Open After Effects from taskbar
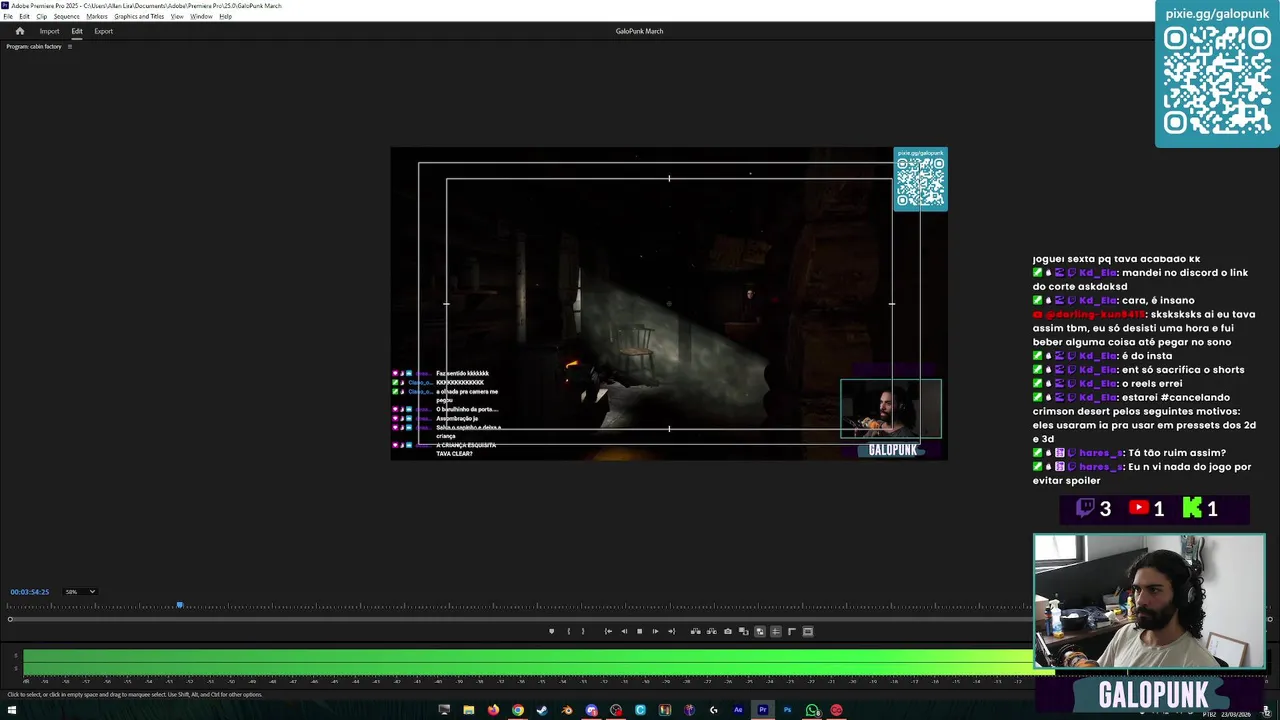This screenshot has height=720, width=1280. tap(738, 710)
